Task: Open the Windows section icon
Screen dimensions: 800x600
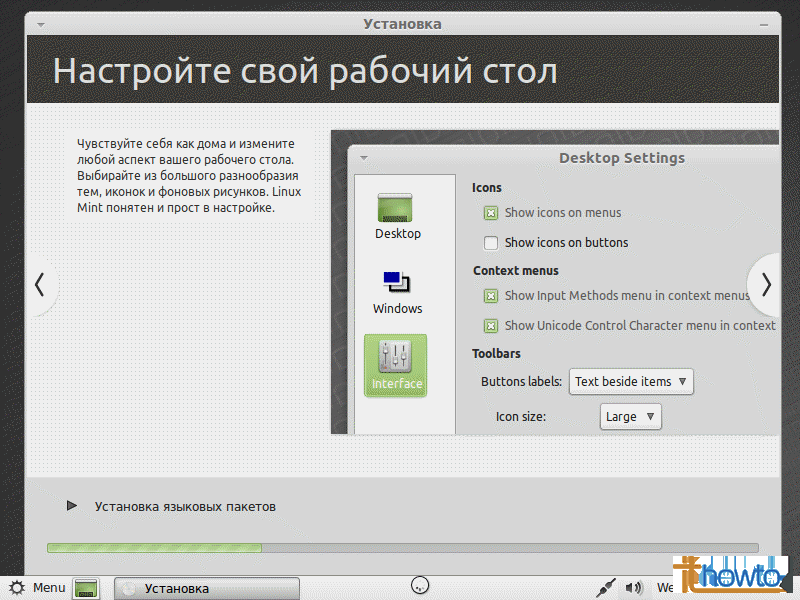Action: pos(396,282)
